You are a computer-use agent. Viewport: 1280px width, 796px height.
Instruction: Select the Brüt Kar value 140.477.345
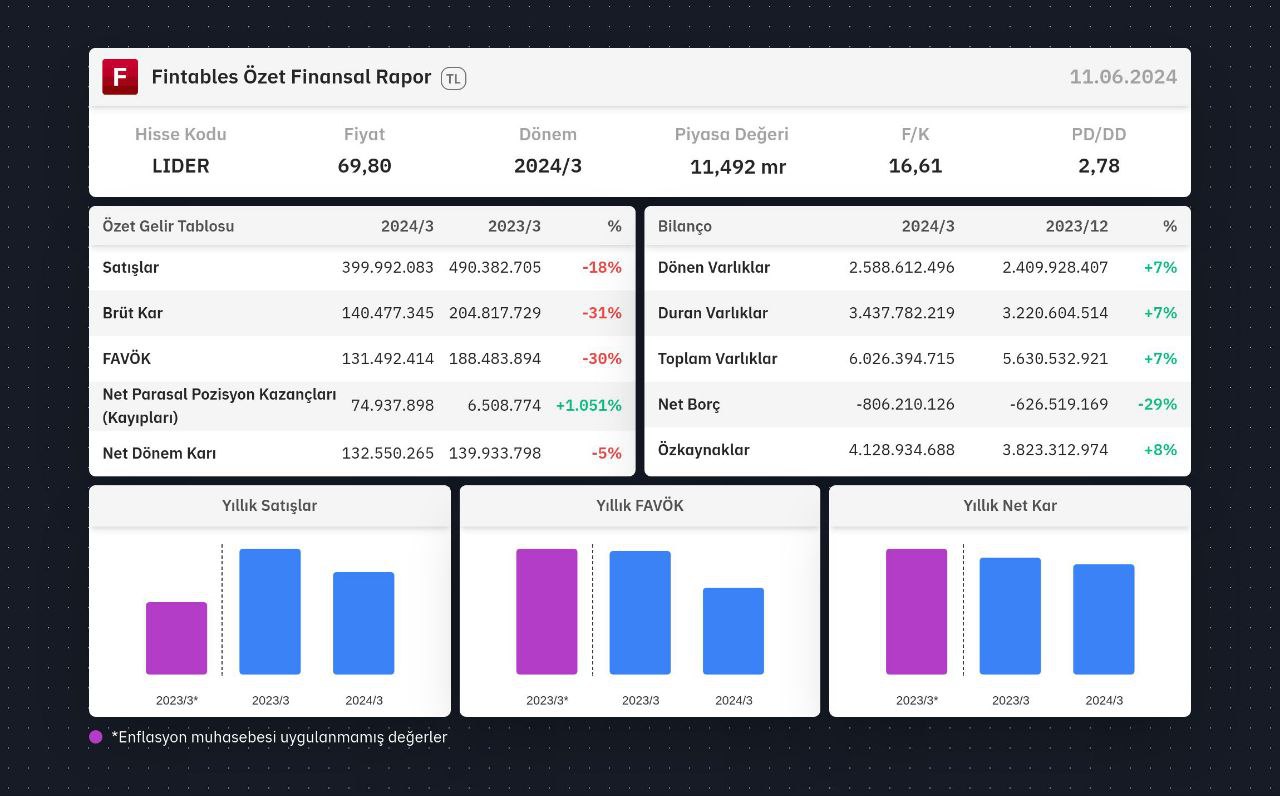coord(388,313)
